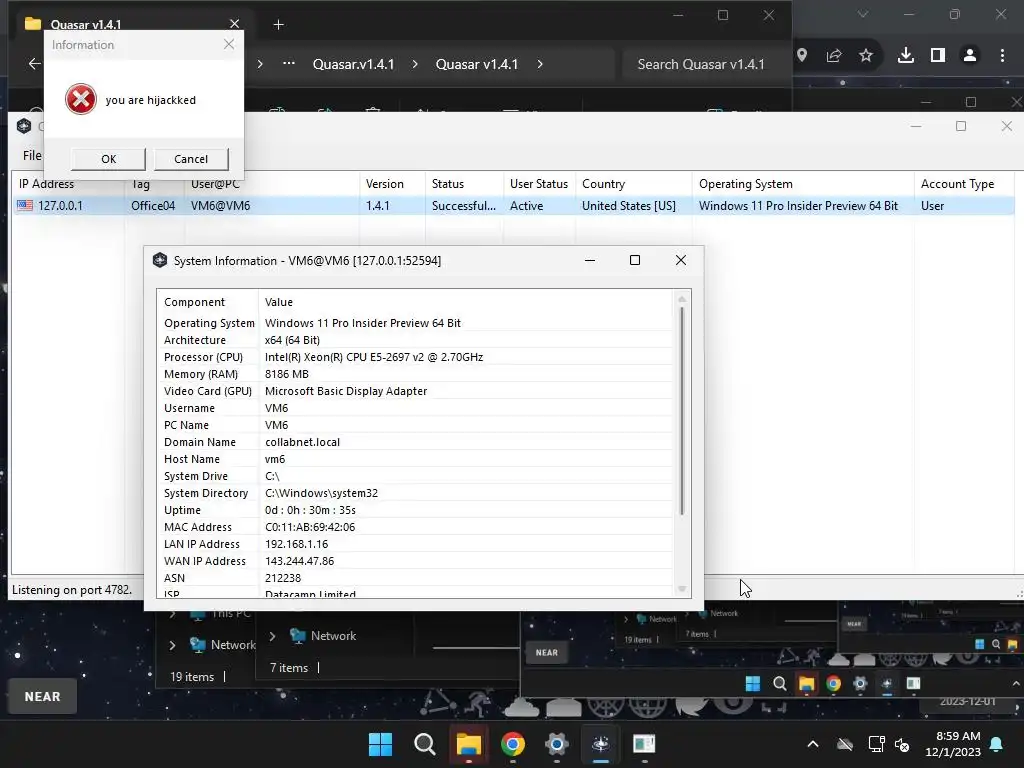Open Windows Start menu
Screen dimensions: 1024x768
(x=380, y=744)
